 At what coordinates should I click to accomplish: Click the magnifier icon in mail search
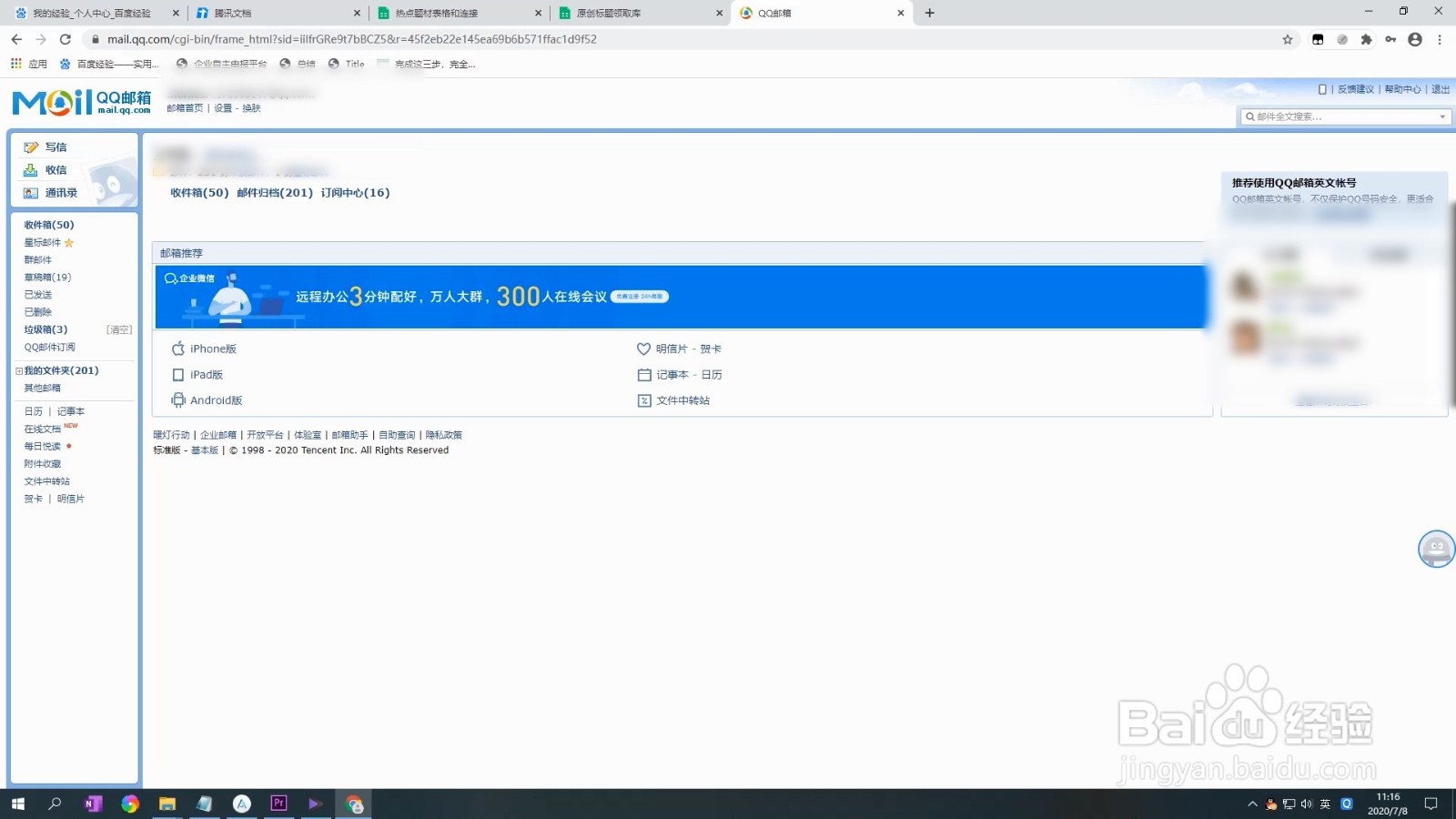click(1250, 116)
